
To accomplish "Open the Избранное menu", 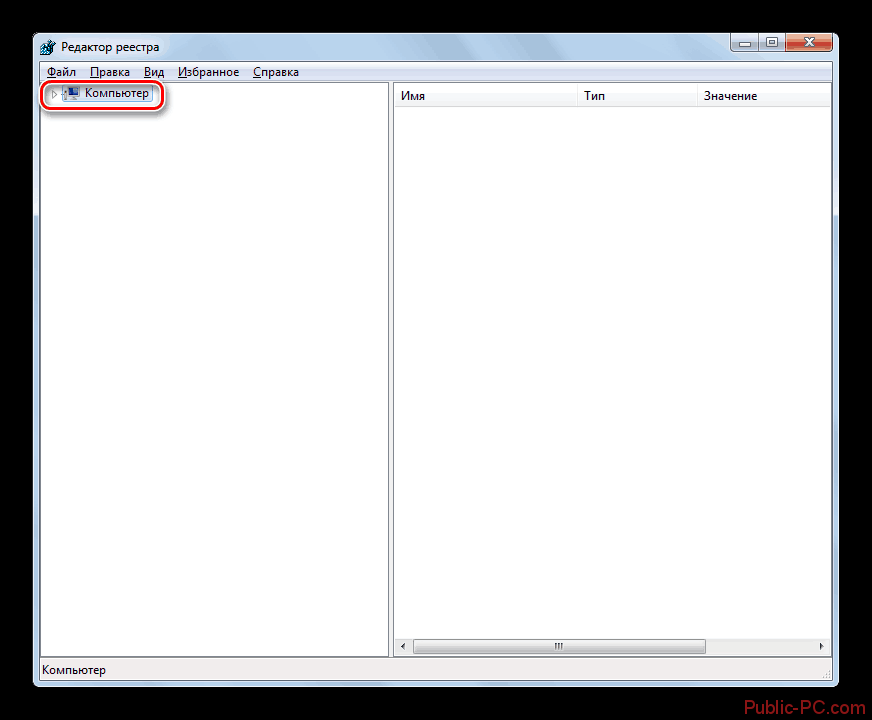I will pyautogui.click(x=208, y=72).
